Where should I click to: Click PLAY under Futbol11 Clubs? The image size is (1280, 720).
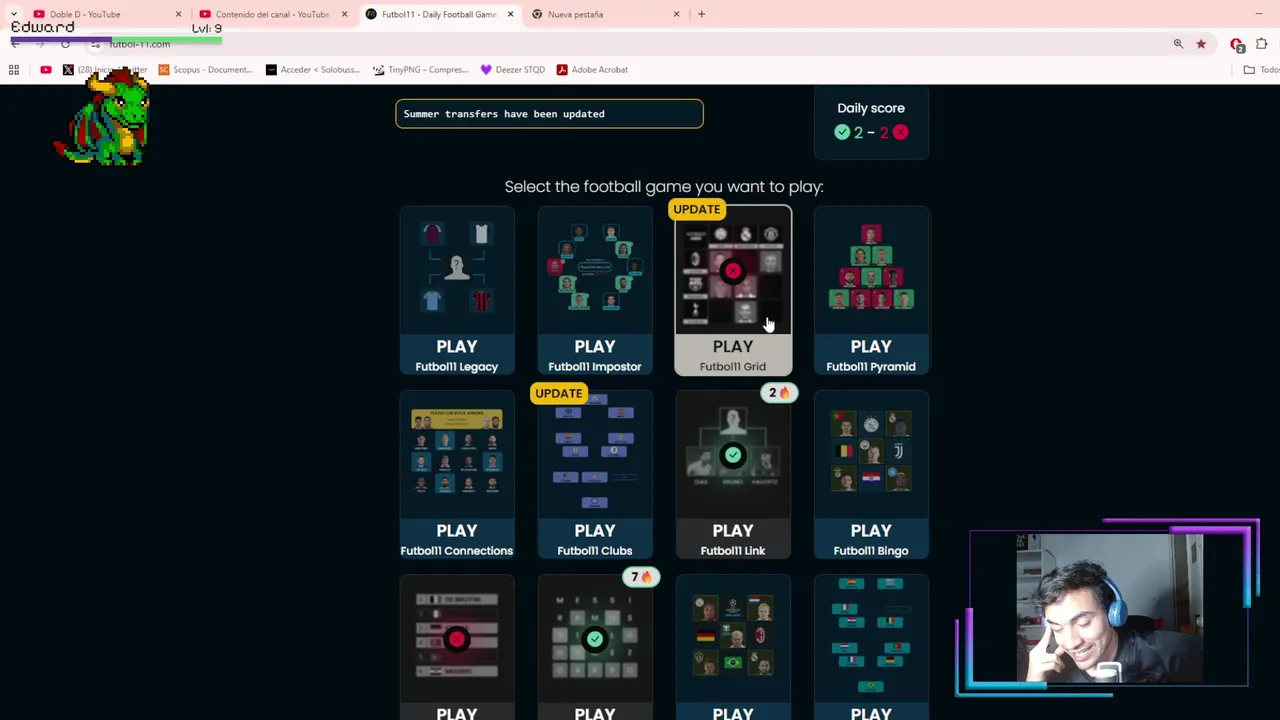pyautogui.click(x=595, y=530)
